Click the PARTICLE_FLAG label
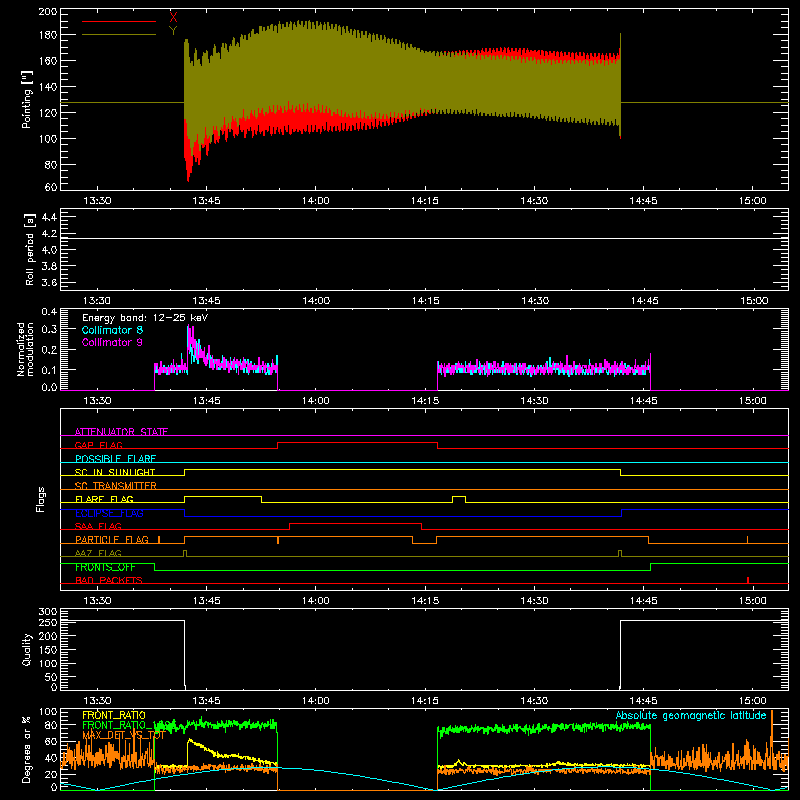Viewport: 800px width, 800px height. click(x=112, y=539)
